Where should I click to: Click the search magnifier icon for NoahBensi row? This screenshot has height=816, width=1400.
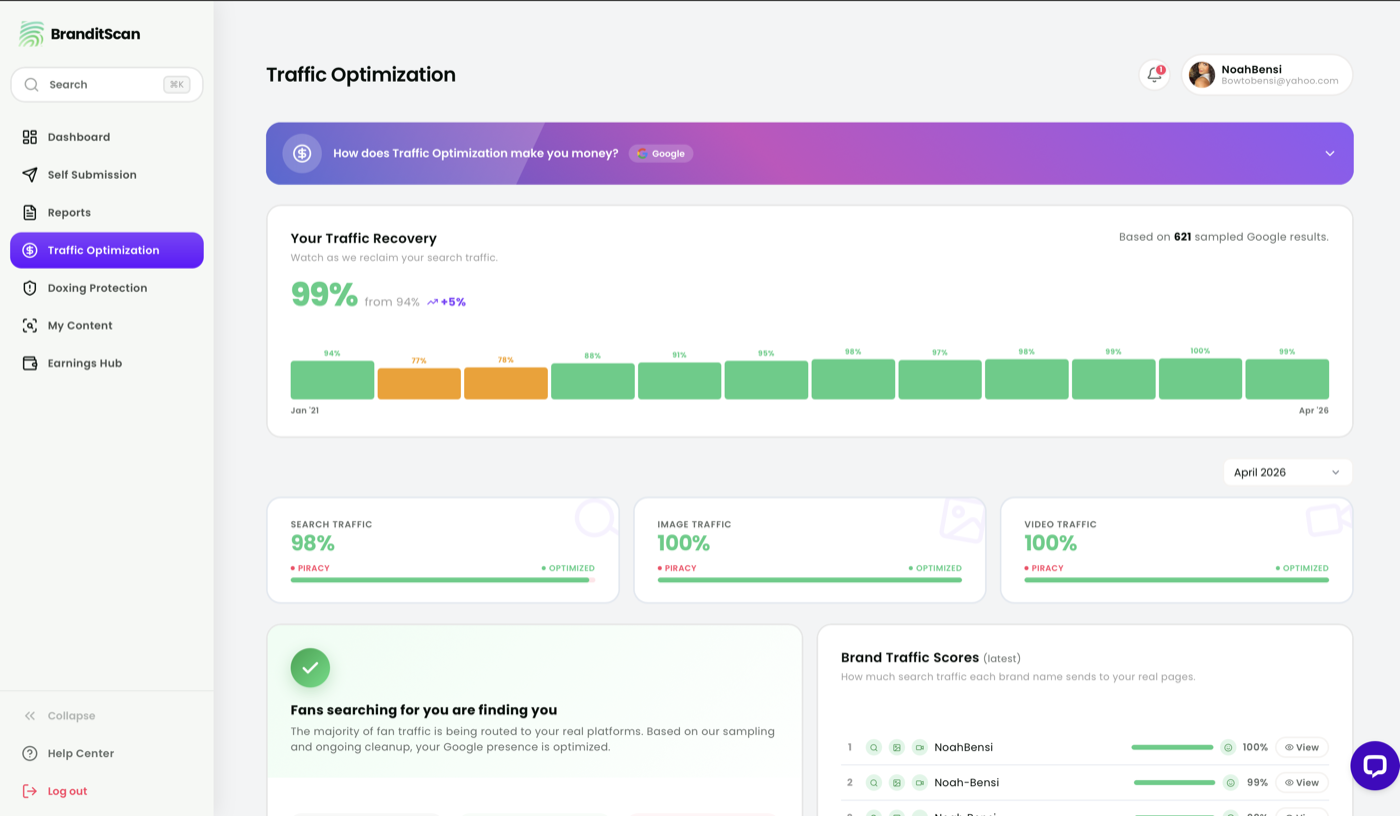coord(873,747)
